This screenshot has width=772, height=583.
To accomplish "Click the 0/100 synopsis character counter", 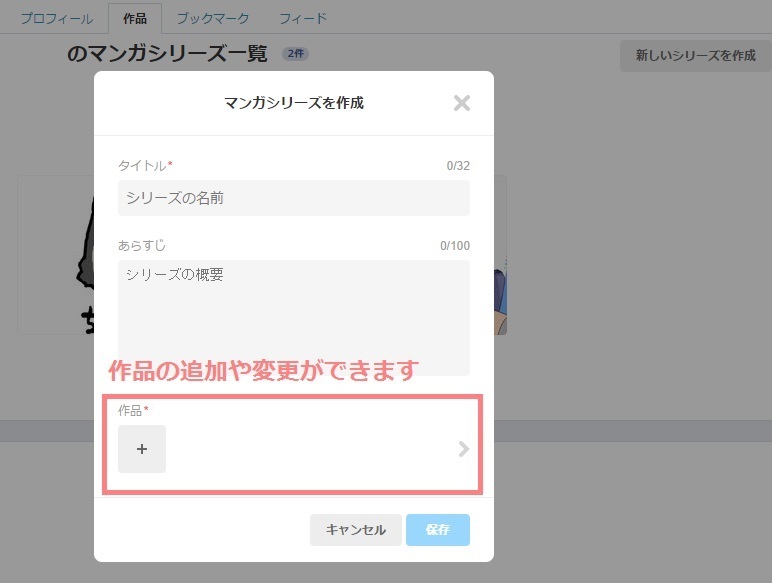I will point(454,246).
